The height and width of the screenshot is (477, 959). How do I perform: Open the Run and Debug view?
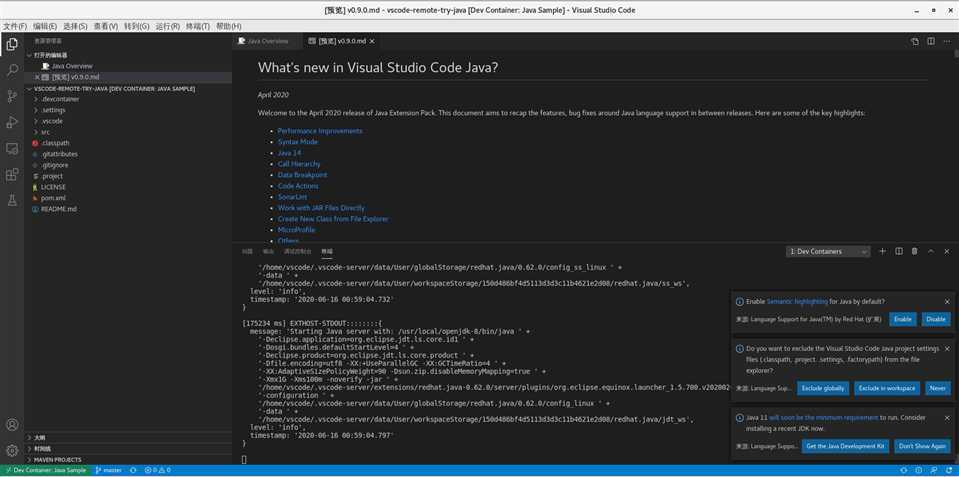tap(12, 122)
